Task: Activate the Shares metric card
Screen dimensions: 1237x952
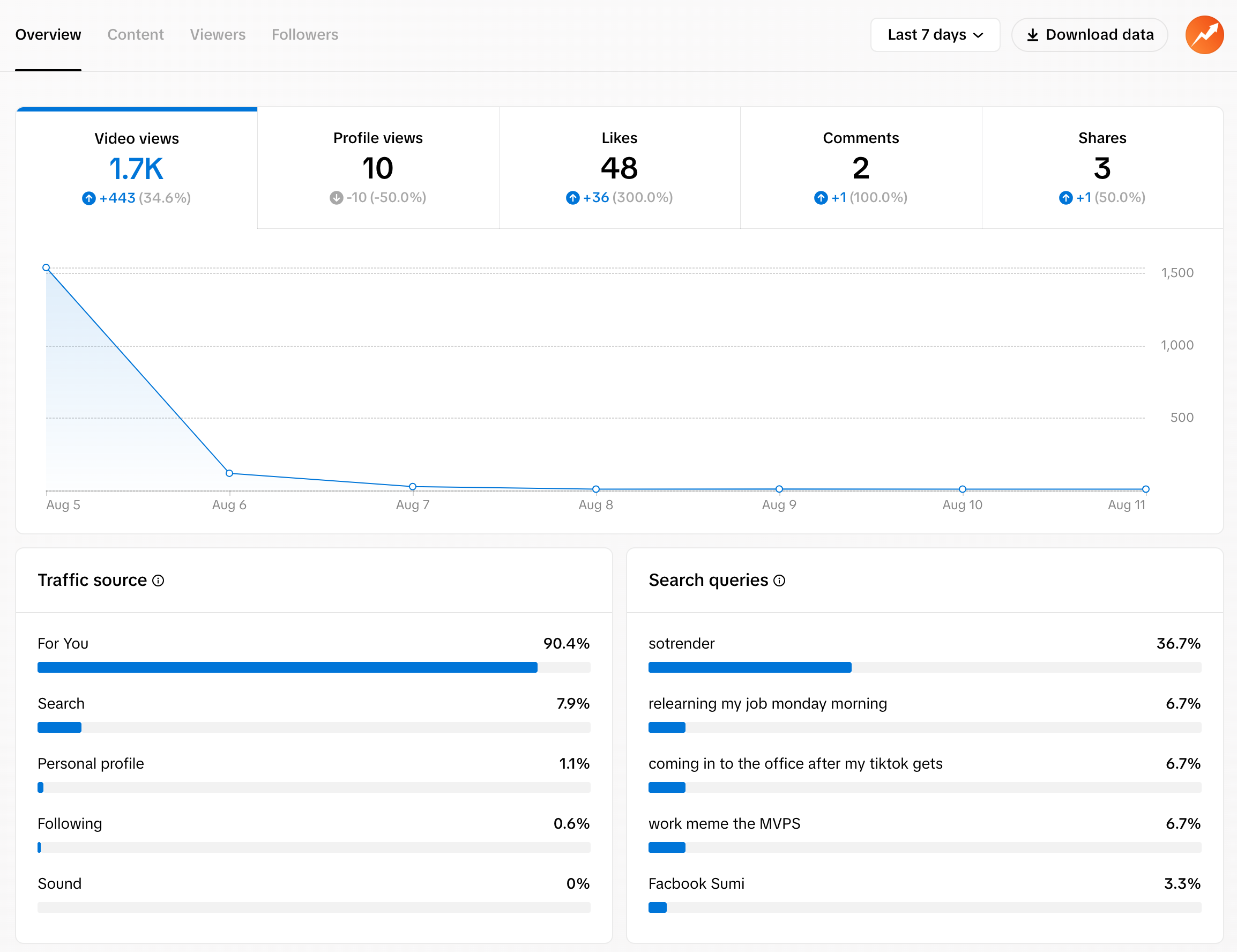Action: coord(1101,167)
